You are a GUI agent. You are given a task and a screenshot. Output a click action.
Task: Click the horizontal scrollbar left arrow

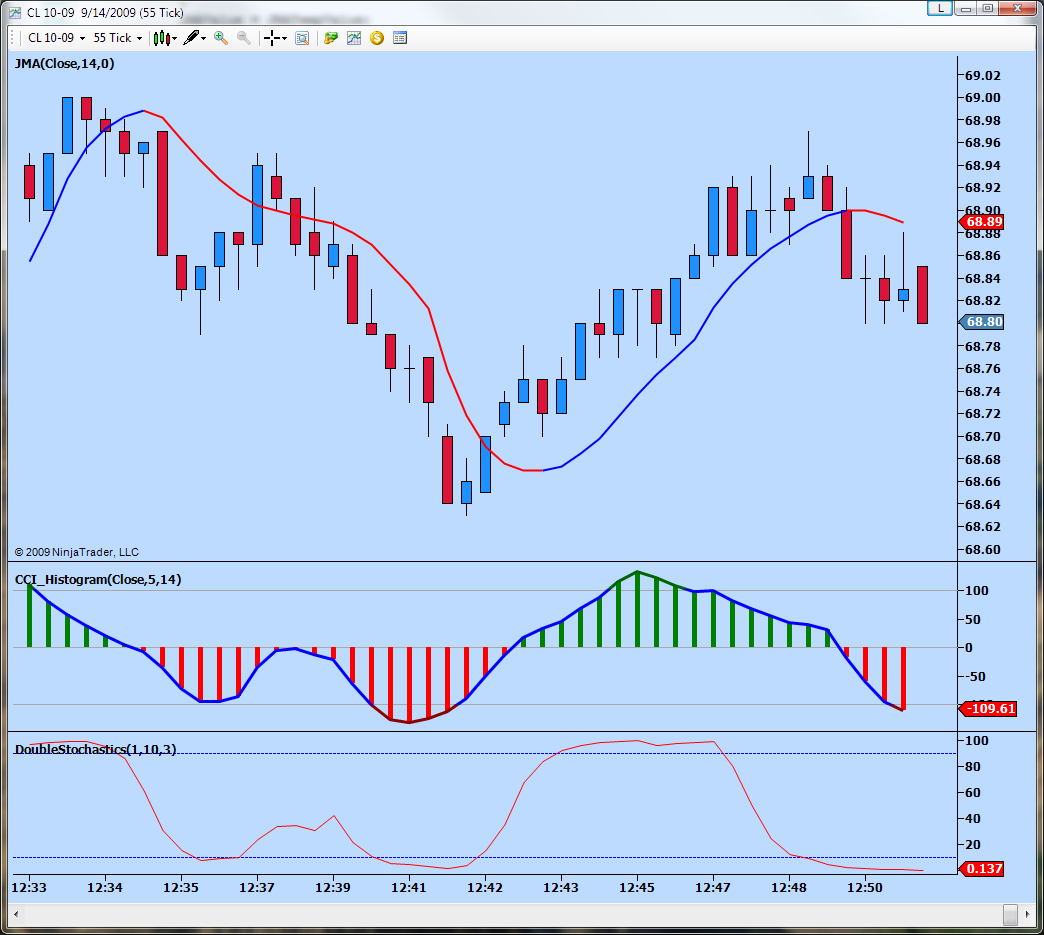point(16,914)
